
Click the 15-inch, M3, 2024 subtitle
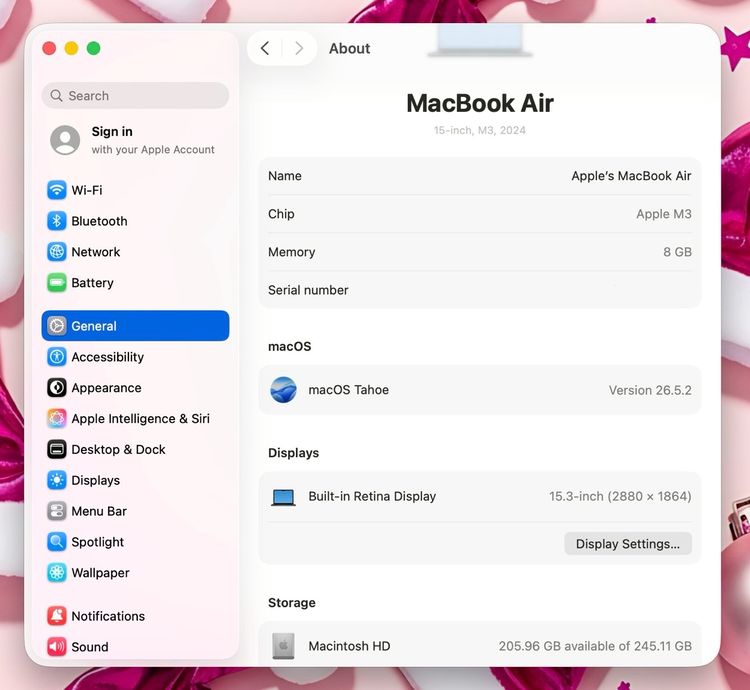pos(480,130)
